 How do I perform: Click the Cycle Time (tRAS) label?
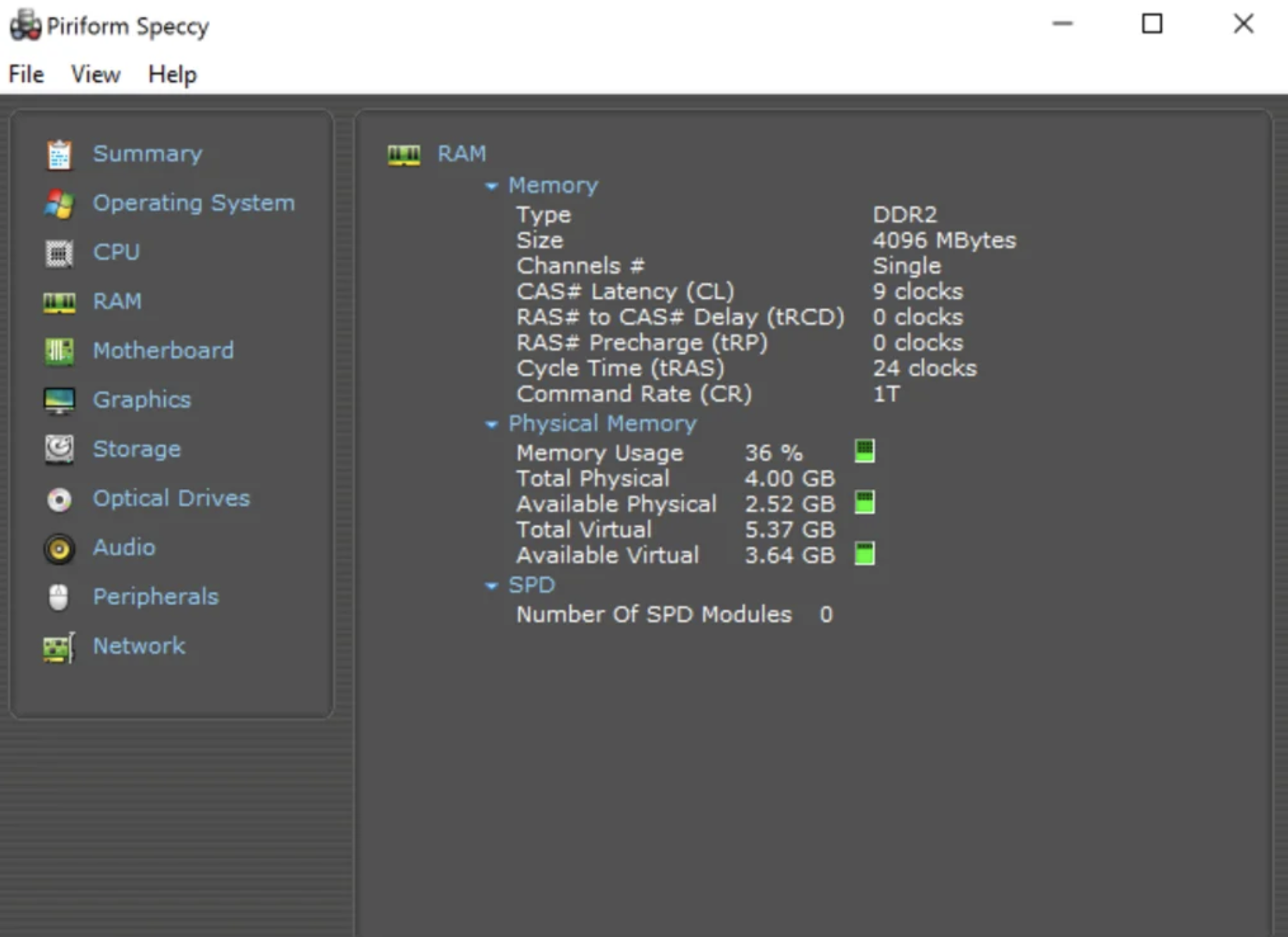coord(620,368)
